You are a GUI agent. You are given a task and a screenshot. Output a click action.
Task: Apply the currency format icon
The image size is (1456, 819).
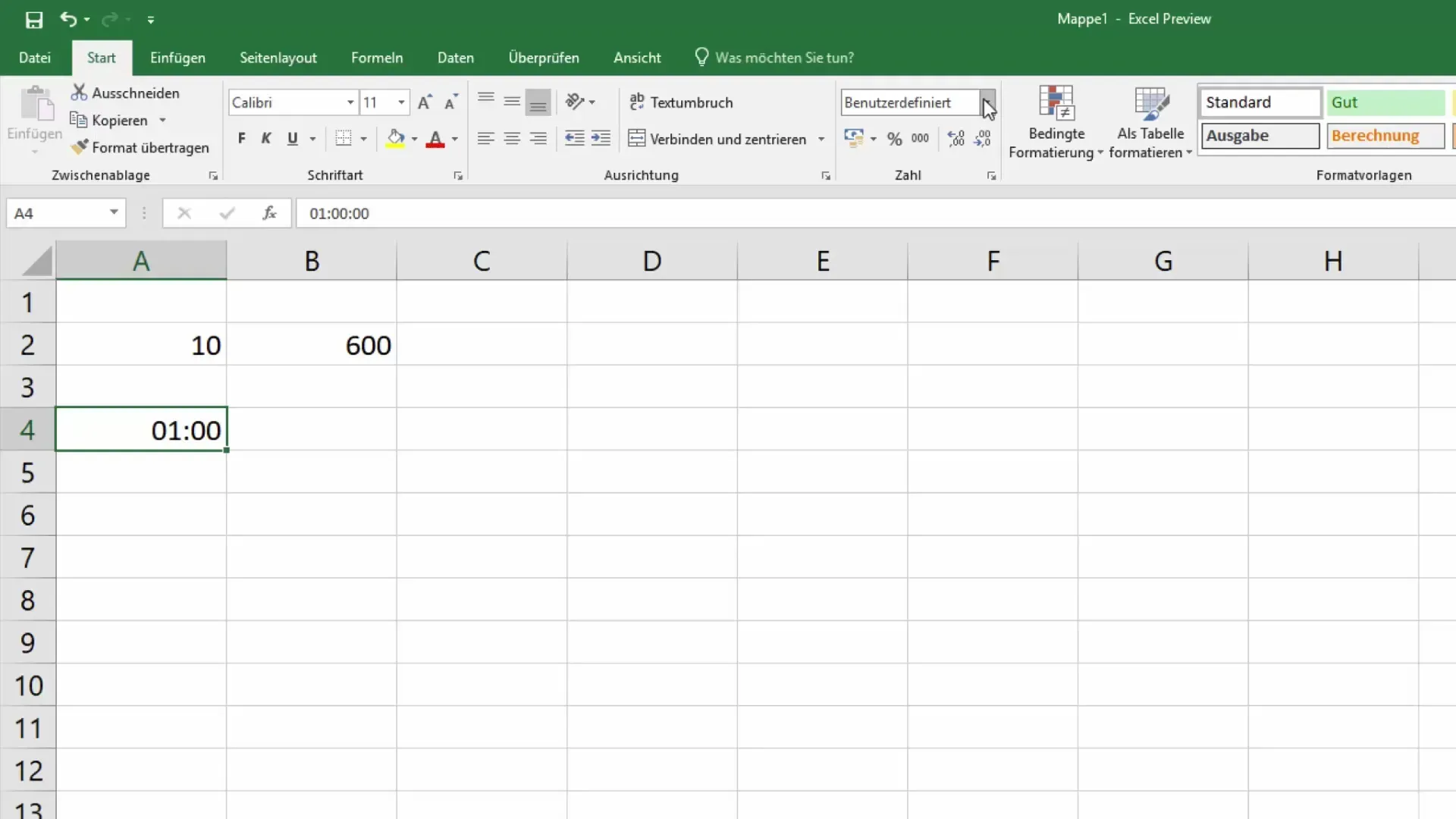pyautogui.click(x=855, y=139)
